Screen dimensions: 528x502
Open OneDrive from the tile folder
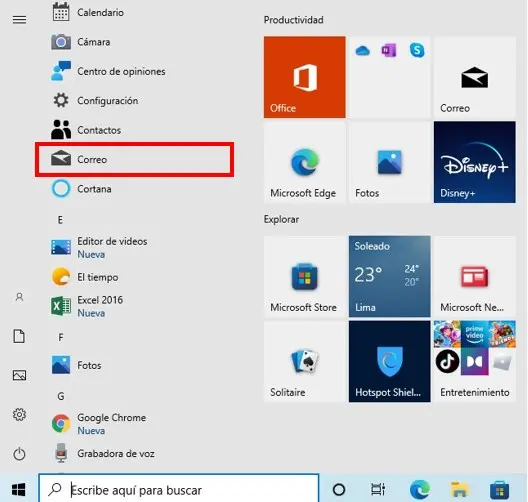click(x=362, y=51)
